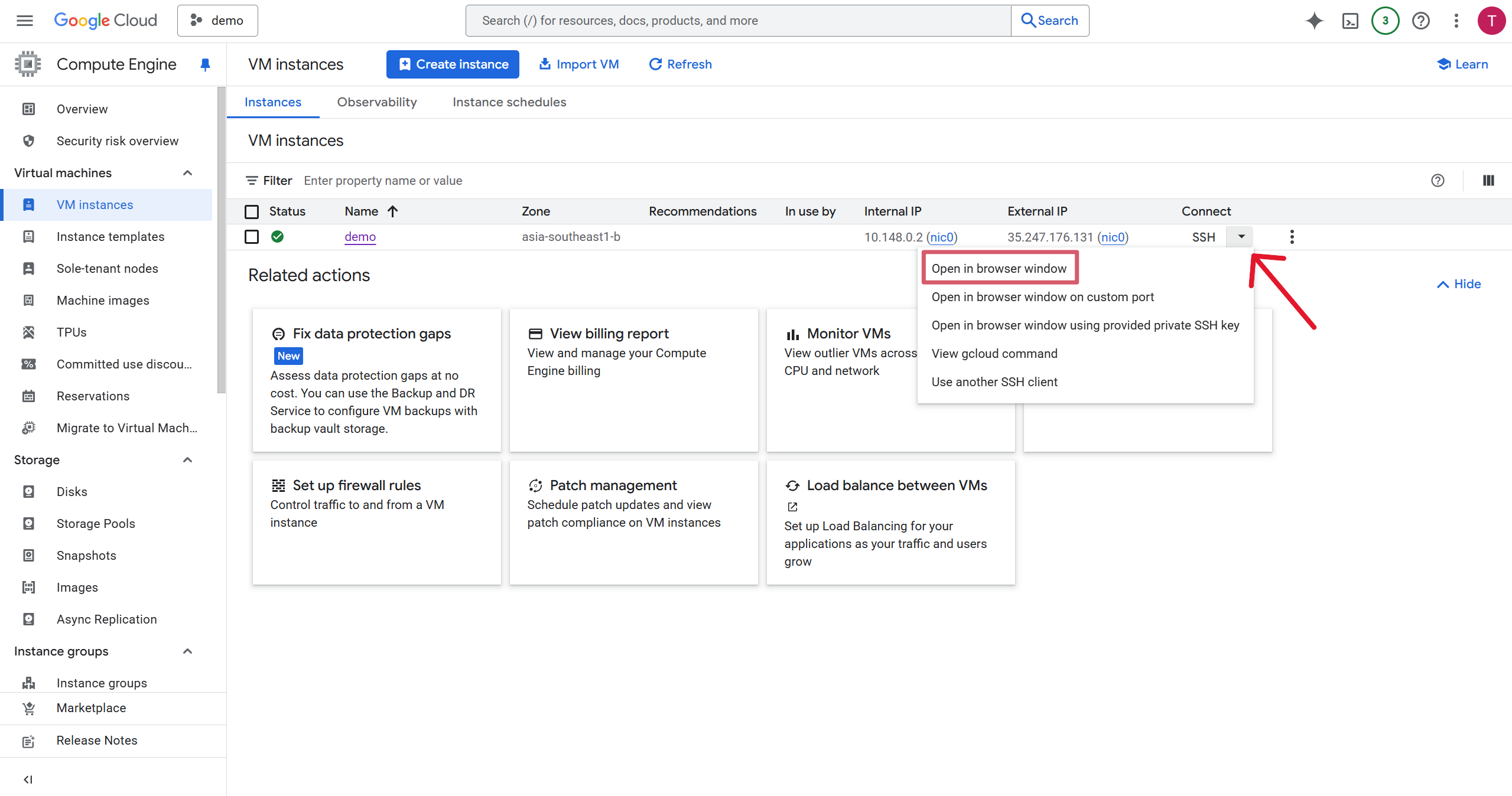Select all instances header checkbox
The image size is (1512, 796).
(252, 211)
